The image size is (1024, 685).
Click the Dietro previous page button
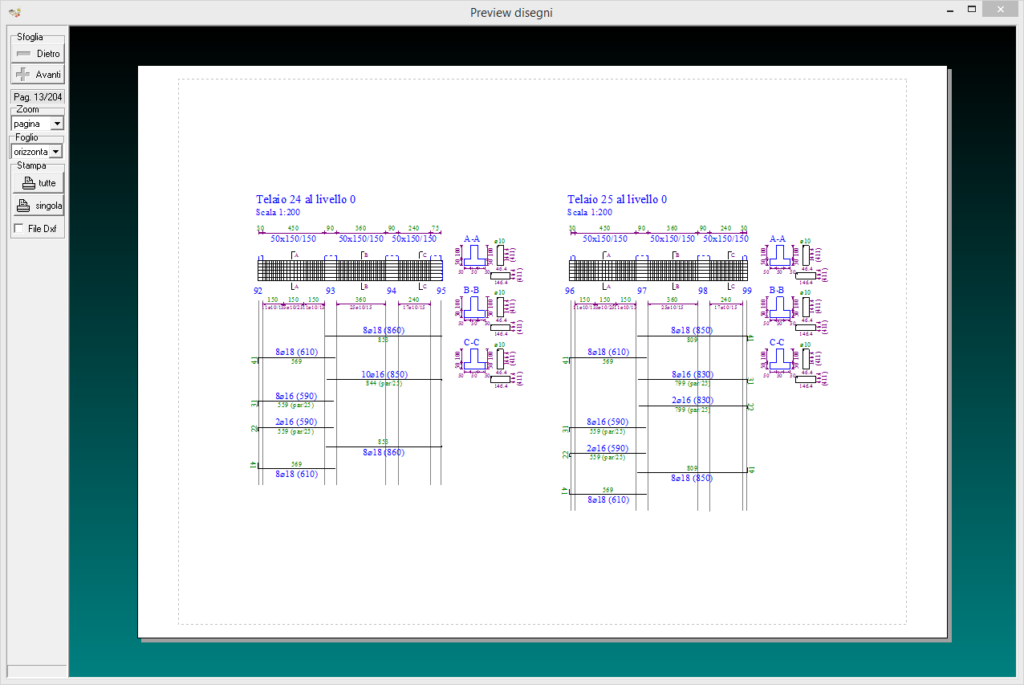[x=38, y=52]
